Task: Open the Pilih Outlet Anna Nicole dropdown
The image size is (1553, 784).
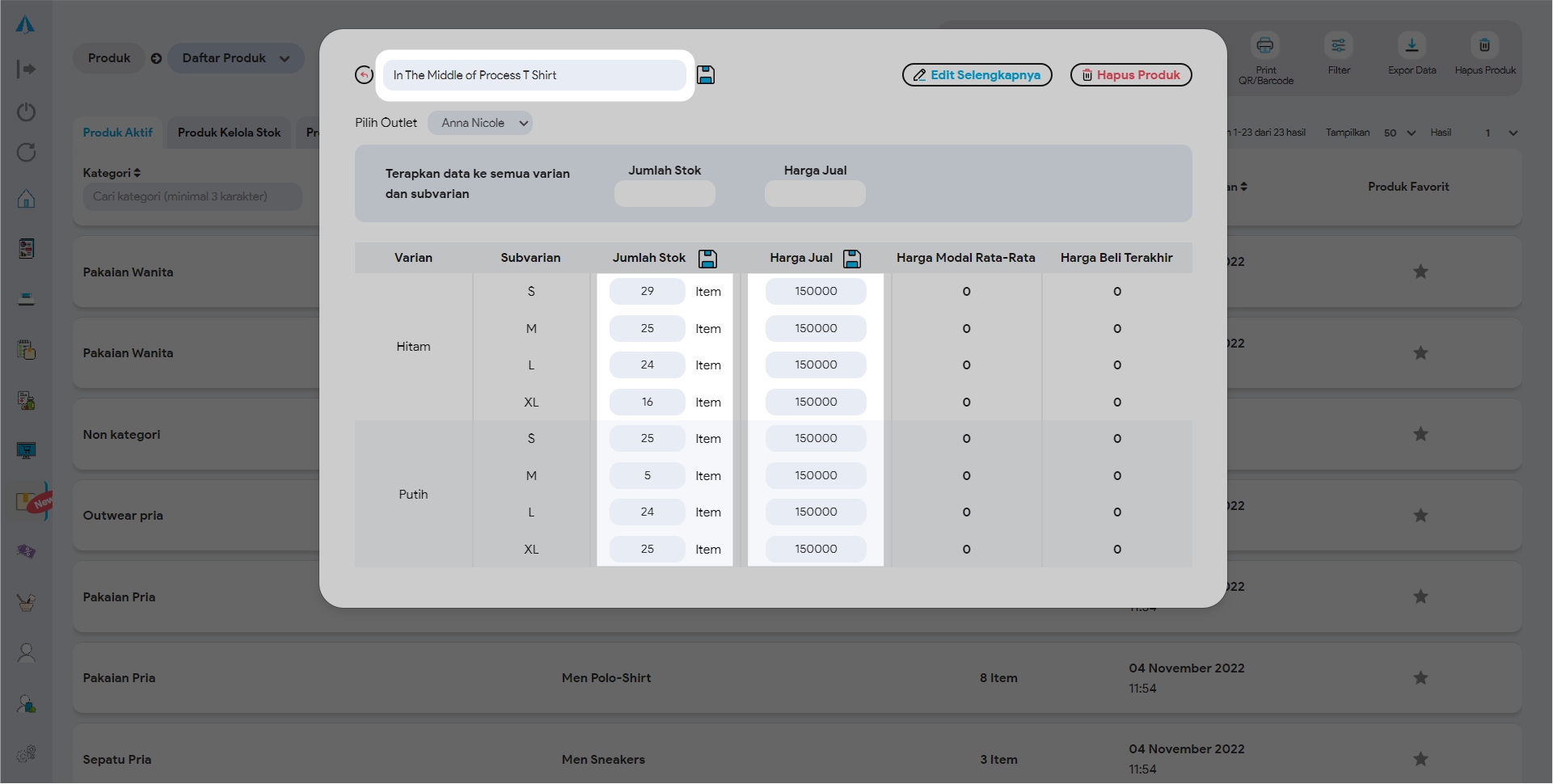Action: (480, 123)
